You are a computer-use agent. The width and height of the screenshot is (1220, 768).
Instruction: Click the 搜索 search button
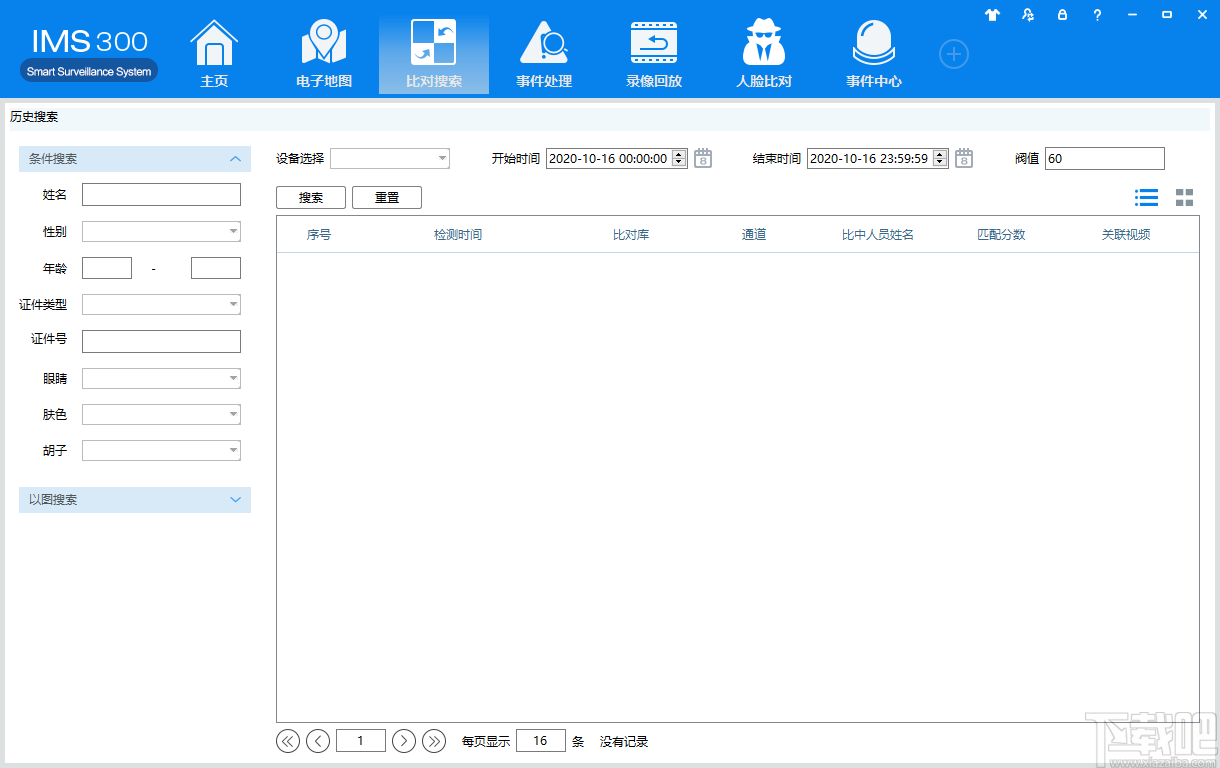(310, 197)
